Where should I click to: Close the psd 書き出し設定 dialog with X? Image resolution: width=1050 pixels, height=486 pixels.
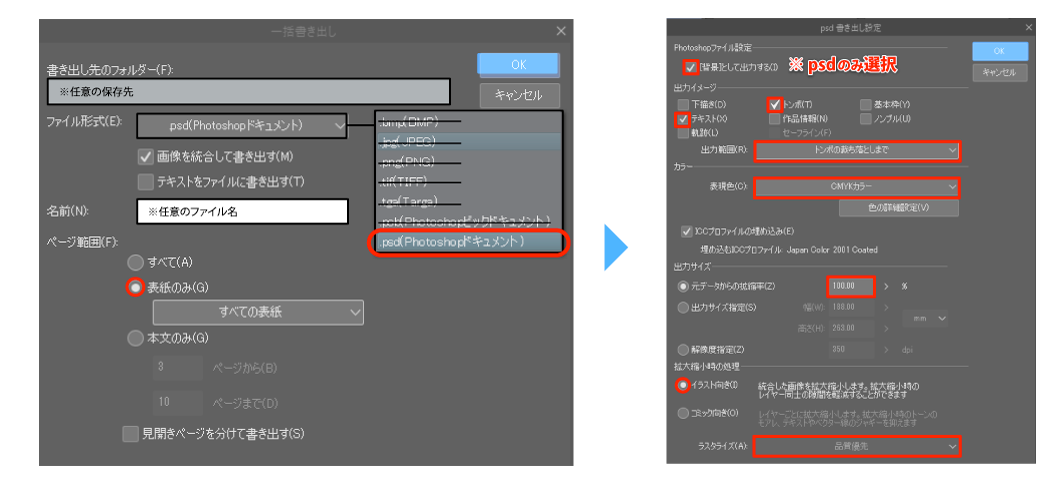(1028, 27)
